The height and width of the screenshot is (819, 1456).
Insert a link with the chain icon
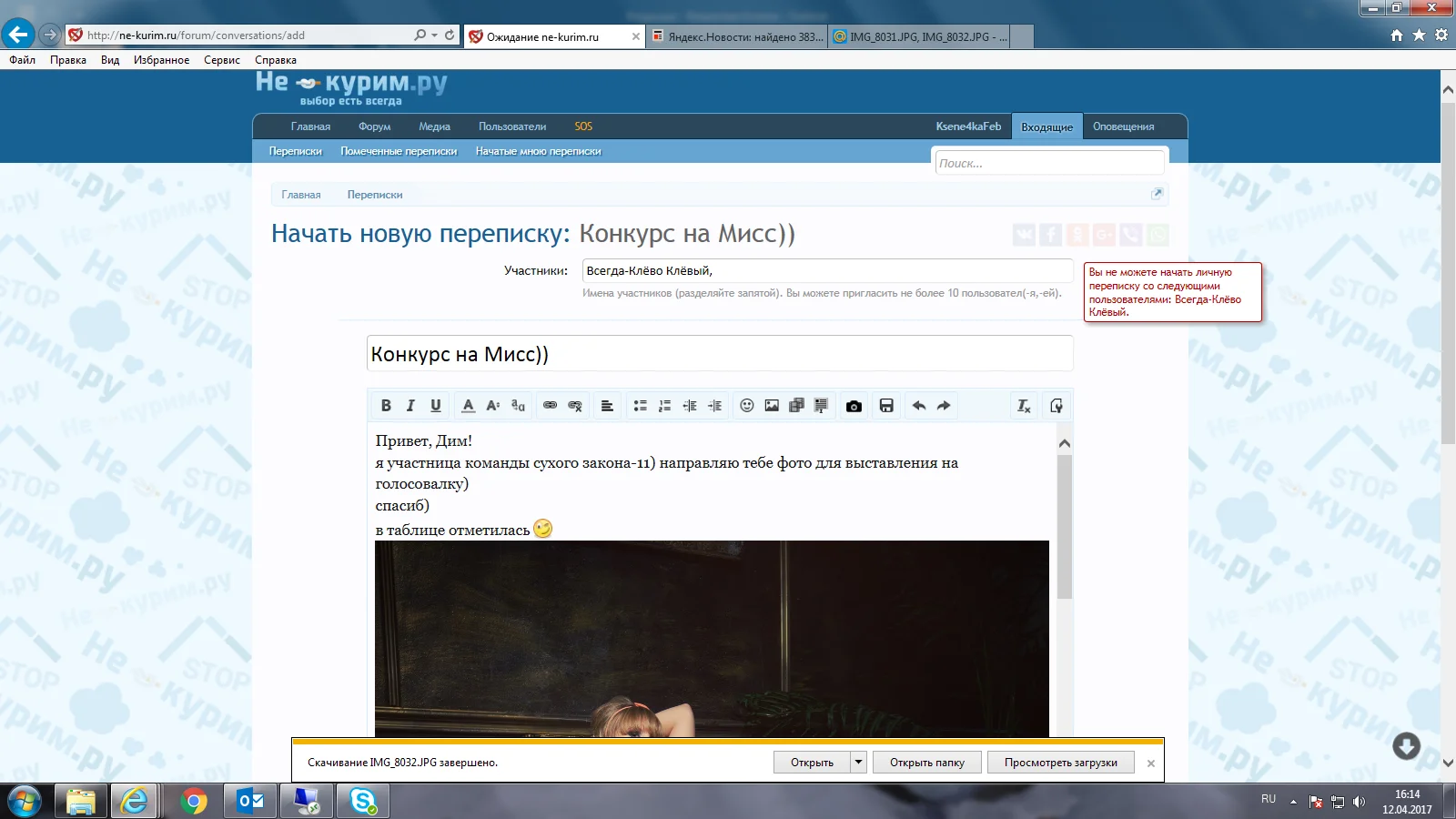tap(550, 406)
